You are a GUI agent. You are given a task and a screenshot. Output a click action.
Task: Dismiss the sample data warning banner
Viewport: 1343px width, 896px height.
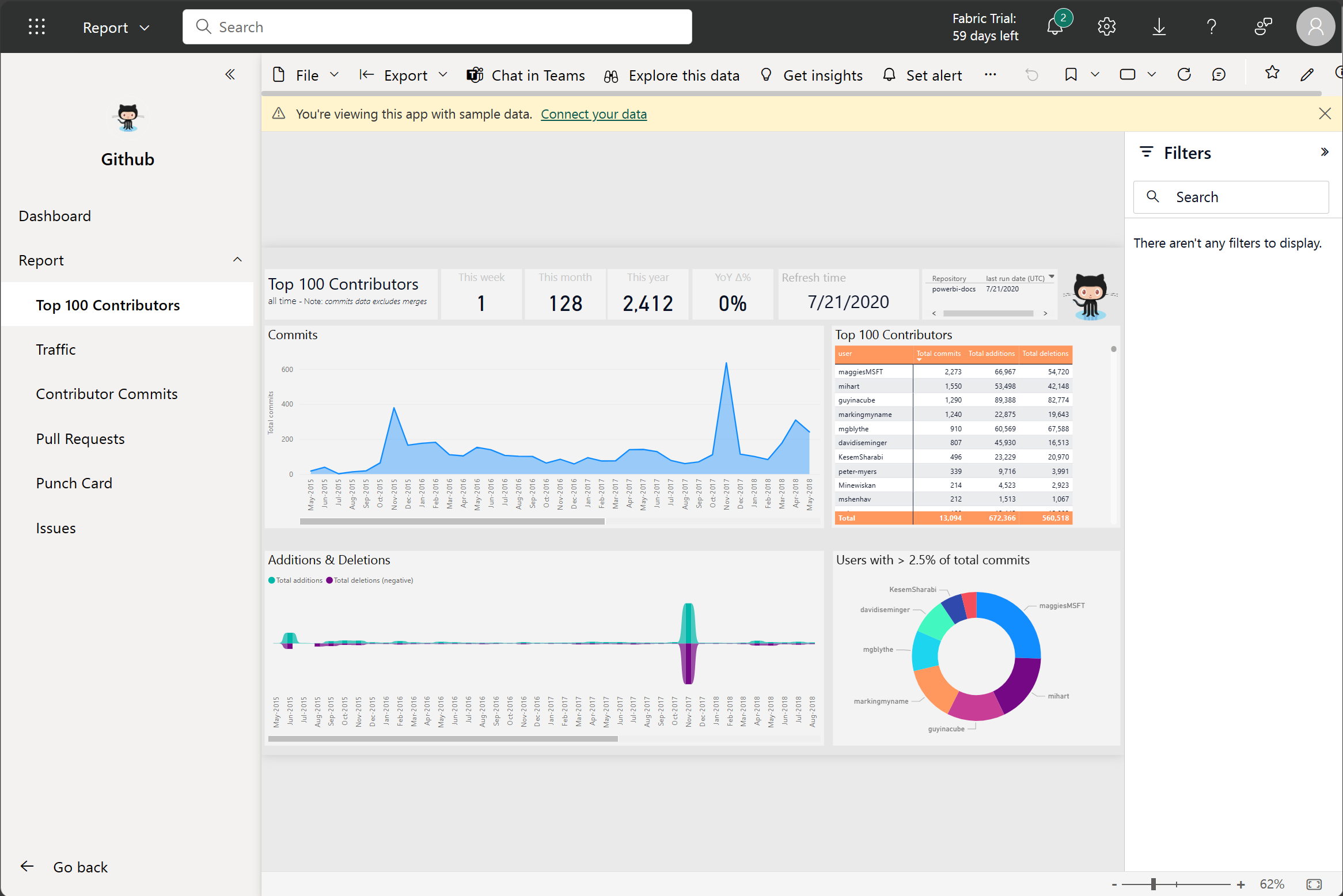(x=1325, y=113)
